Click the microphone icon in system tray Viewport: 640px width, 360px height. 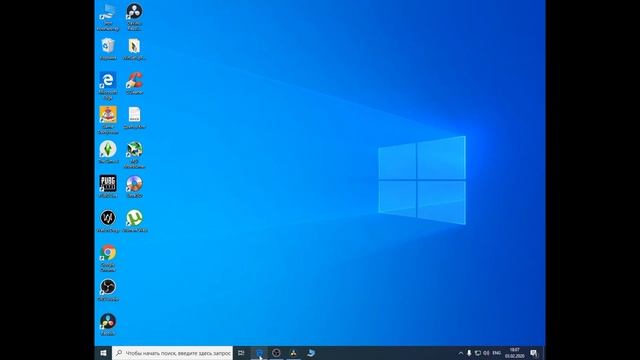[469, 353]
